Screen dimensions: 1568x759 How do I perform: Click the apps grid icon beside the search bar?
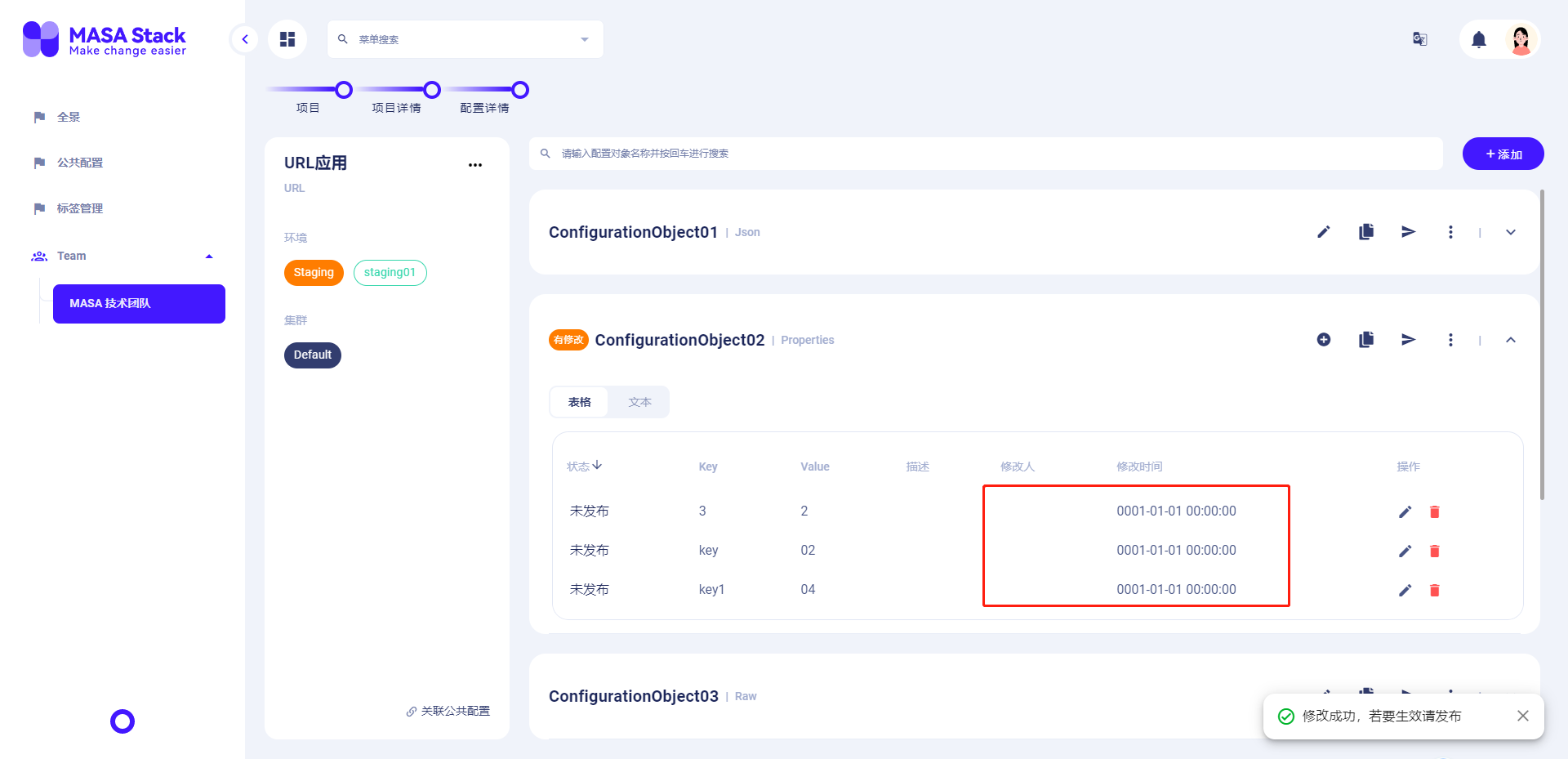pyautogui.click(x=287, y=38)
